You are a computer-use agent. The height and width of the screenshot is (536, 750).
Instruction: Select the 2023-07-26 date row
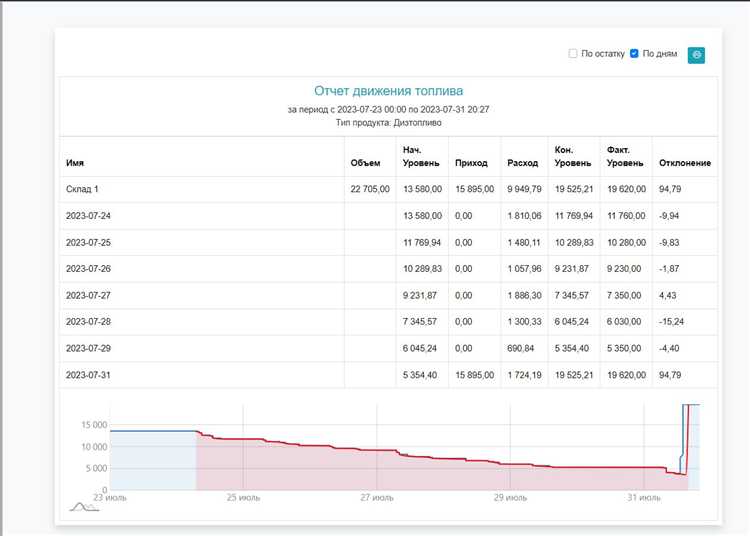coord(88,269)
